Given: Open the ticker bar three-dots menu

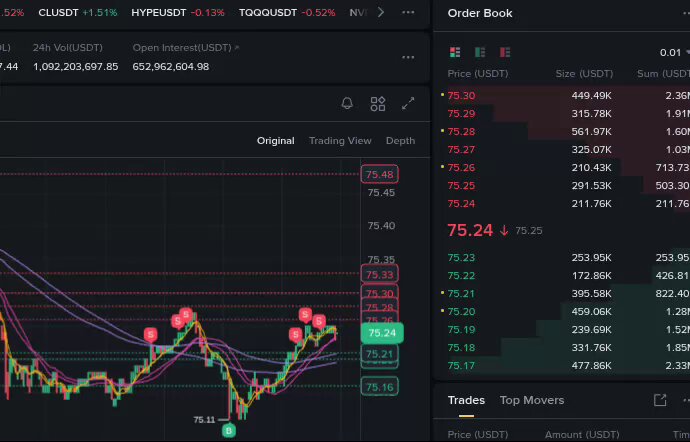Looking at the screenshot, I should (408, 12).
